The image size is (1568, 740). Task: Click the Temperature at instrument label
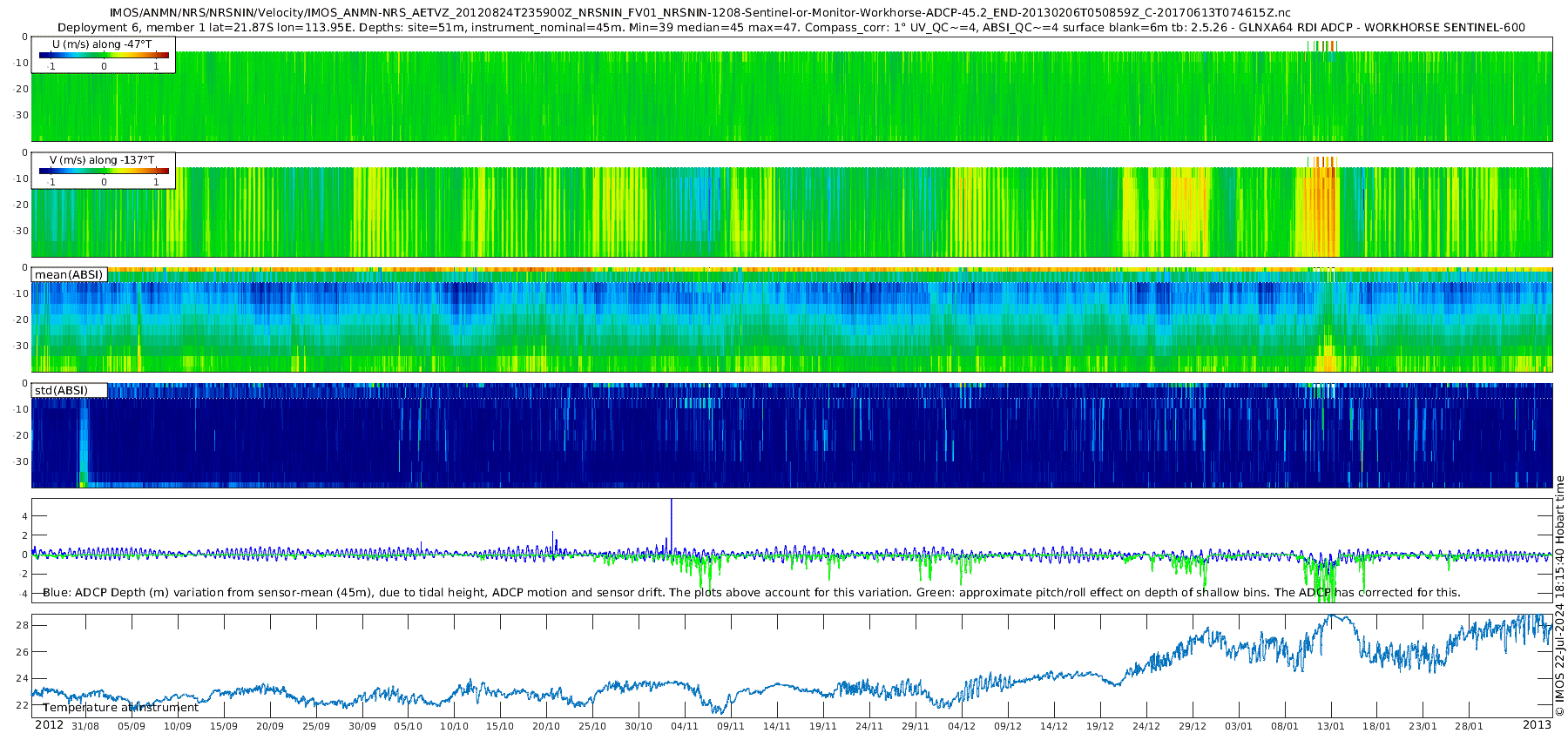coord(120,707)
